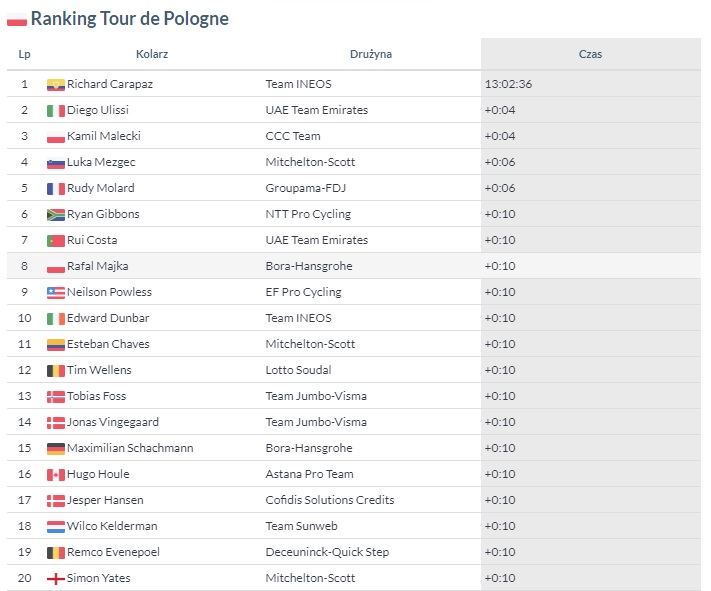Image resolution: width=711 pixels, height=591 pixels.
Task: Sort table by Czas column header
Action: 590,54
